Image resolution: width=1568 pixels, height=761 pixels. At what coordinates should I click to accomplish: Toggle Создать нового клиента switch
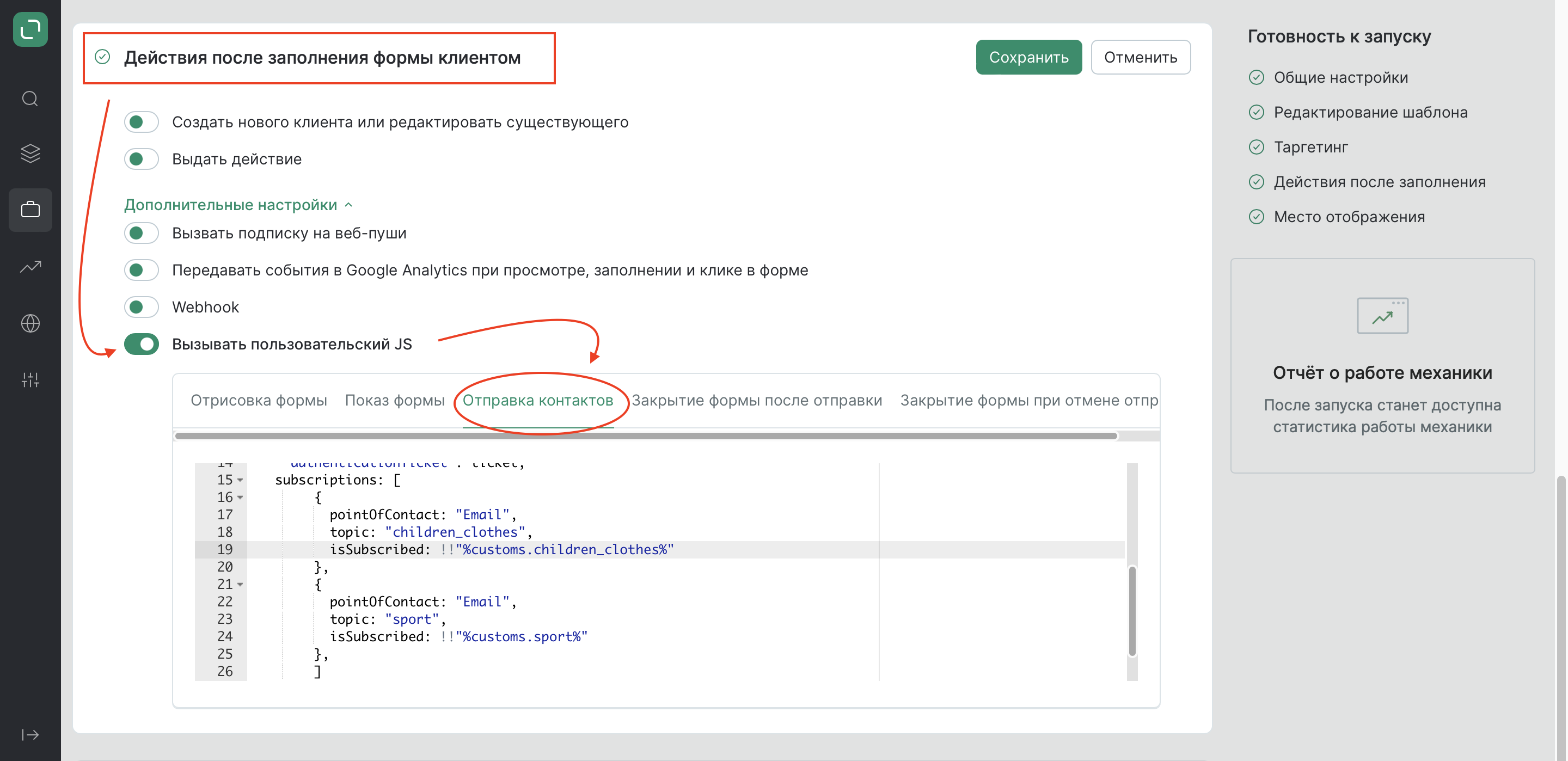(141, 122)
